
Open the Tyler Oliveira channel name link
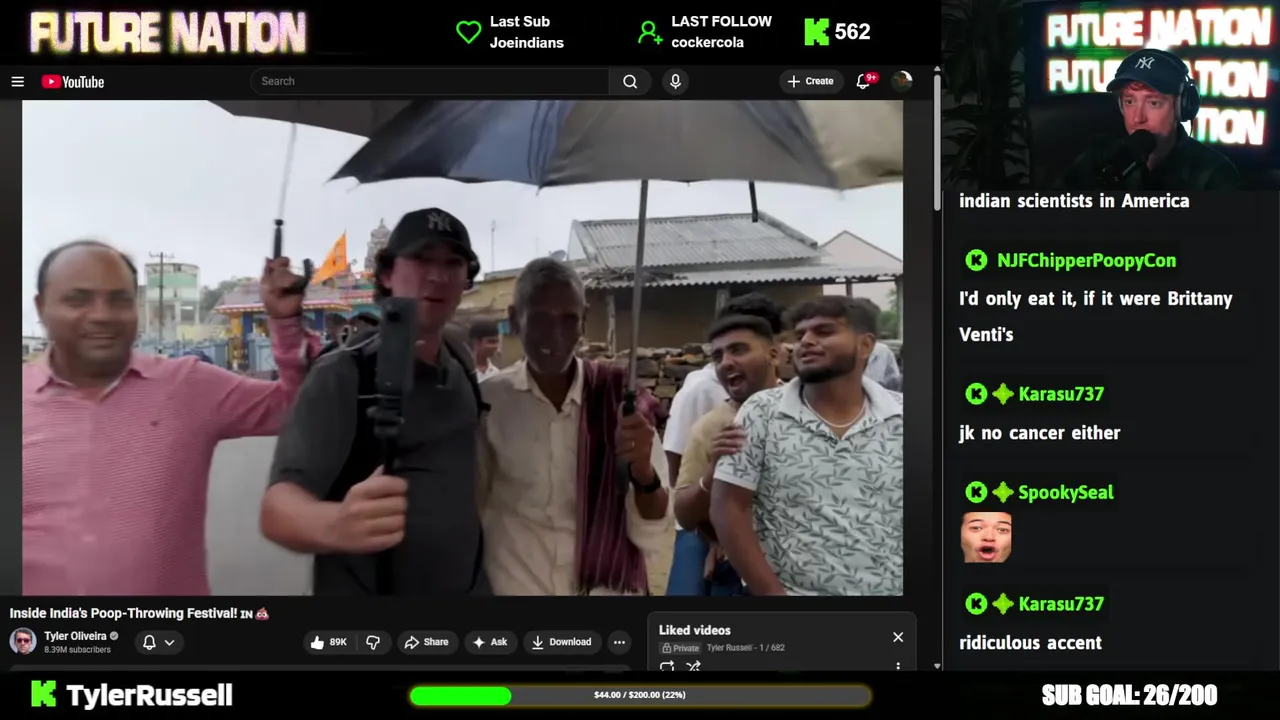click(x=75, y=636)
